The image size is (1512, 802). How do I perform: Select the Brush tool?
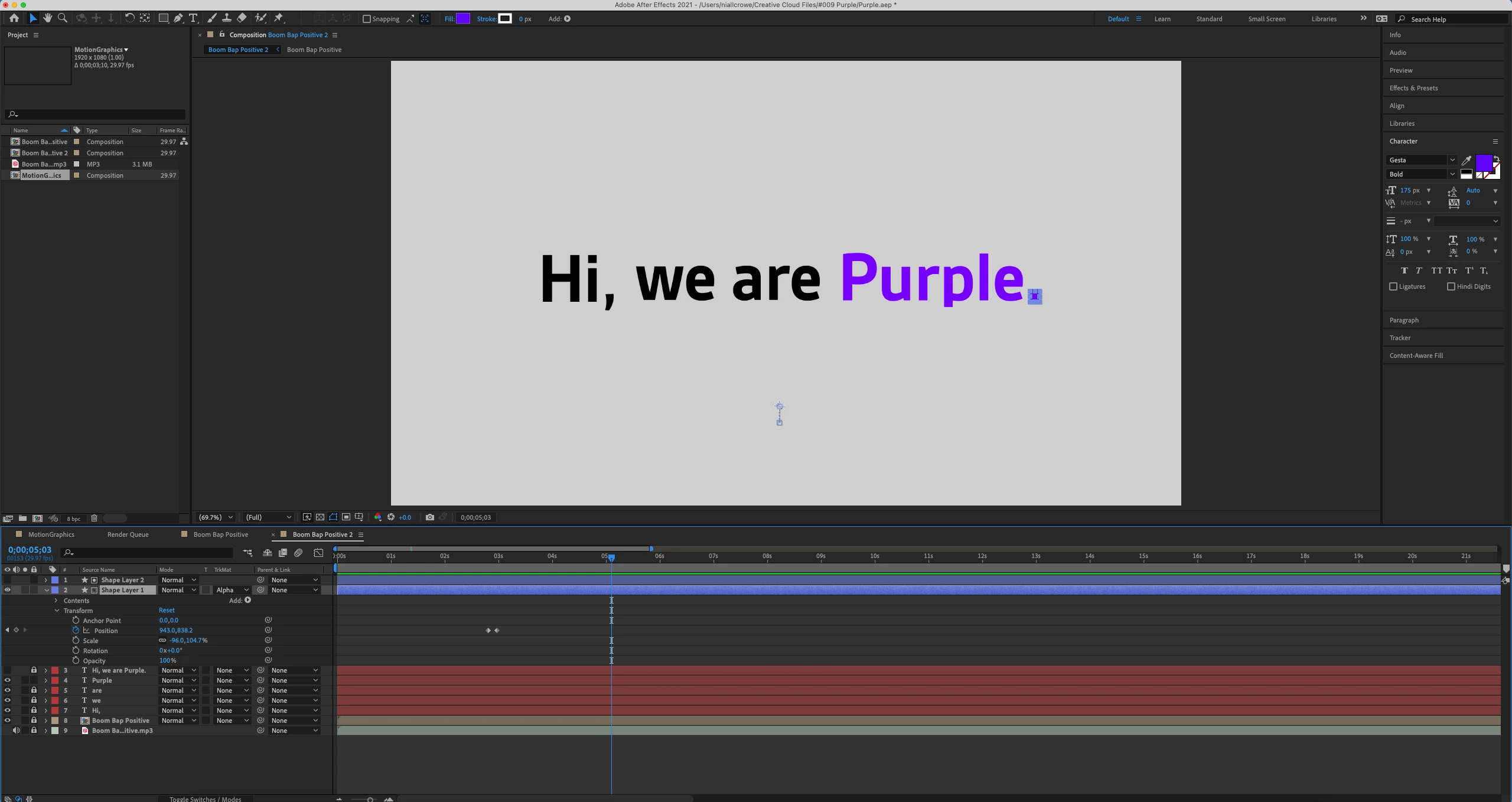[x=212, y=18]
